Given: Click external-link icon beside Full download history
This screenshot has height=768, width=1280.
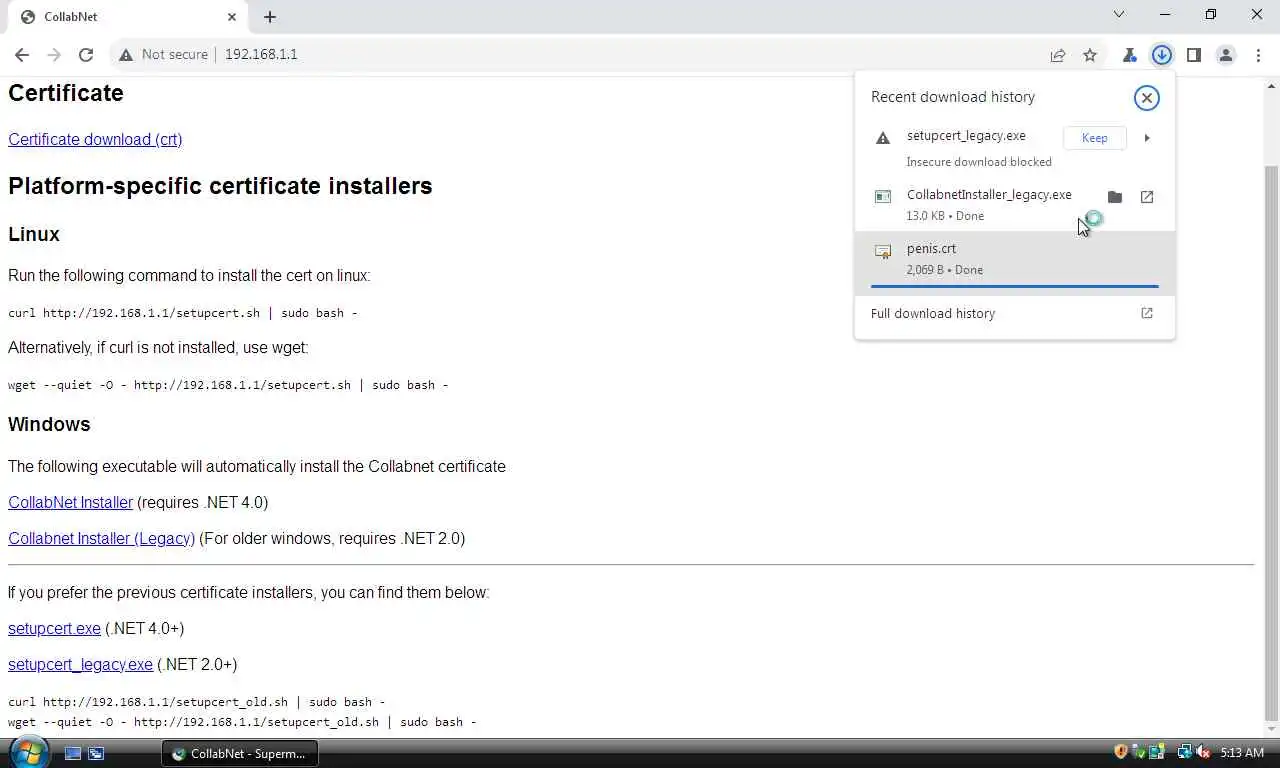Looking at the screenshot, I should click(x=1147, y=313).
